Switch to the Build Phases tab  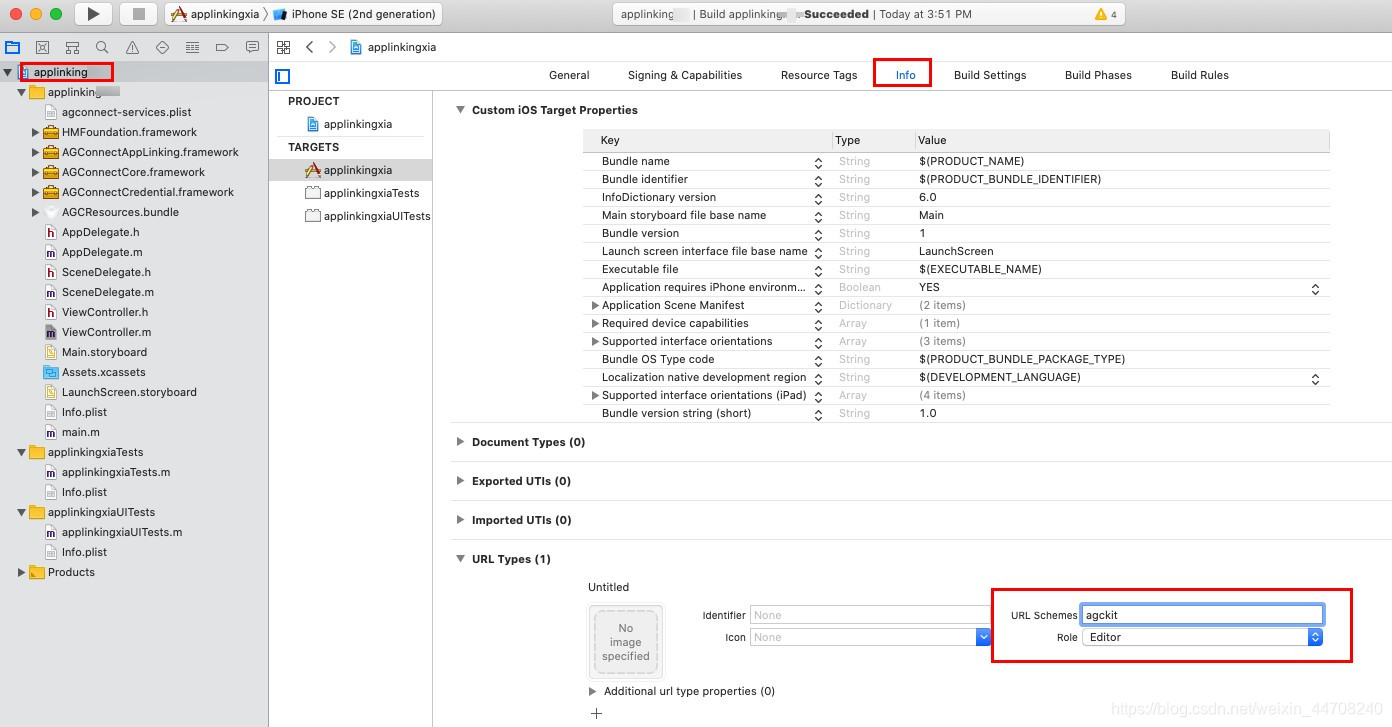pyautogui.click(x=1098, y=75)
